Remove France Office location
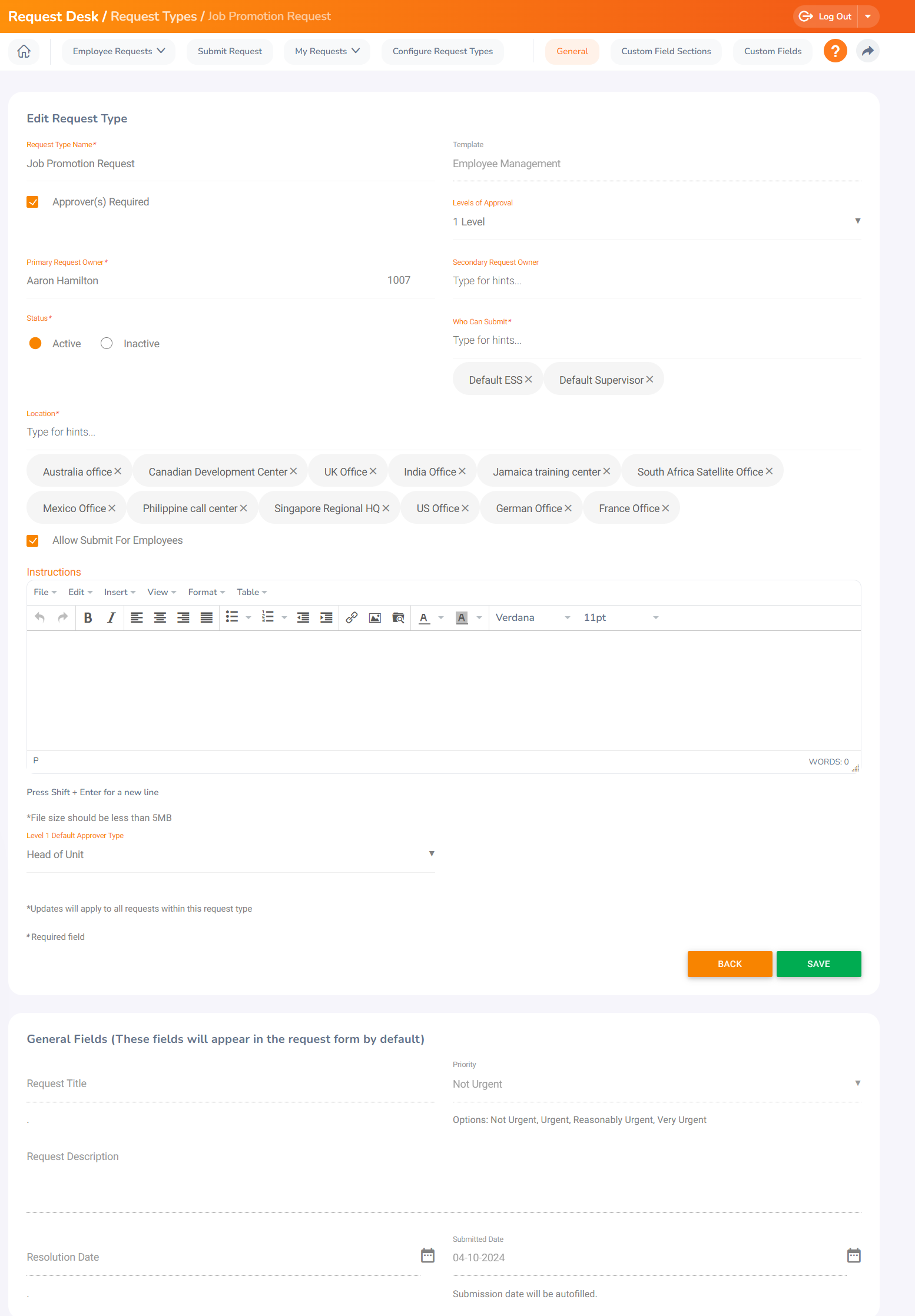Screen dimensions: 915x1316 (666, 508)
